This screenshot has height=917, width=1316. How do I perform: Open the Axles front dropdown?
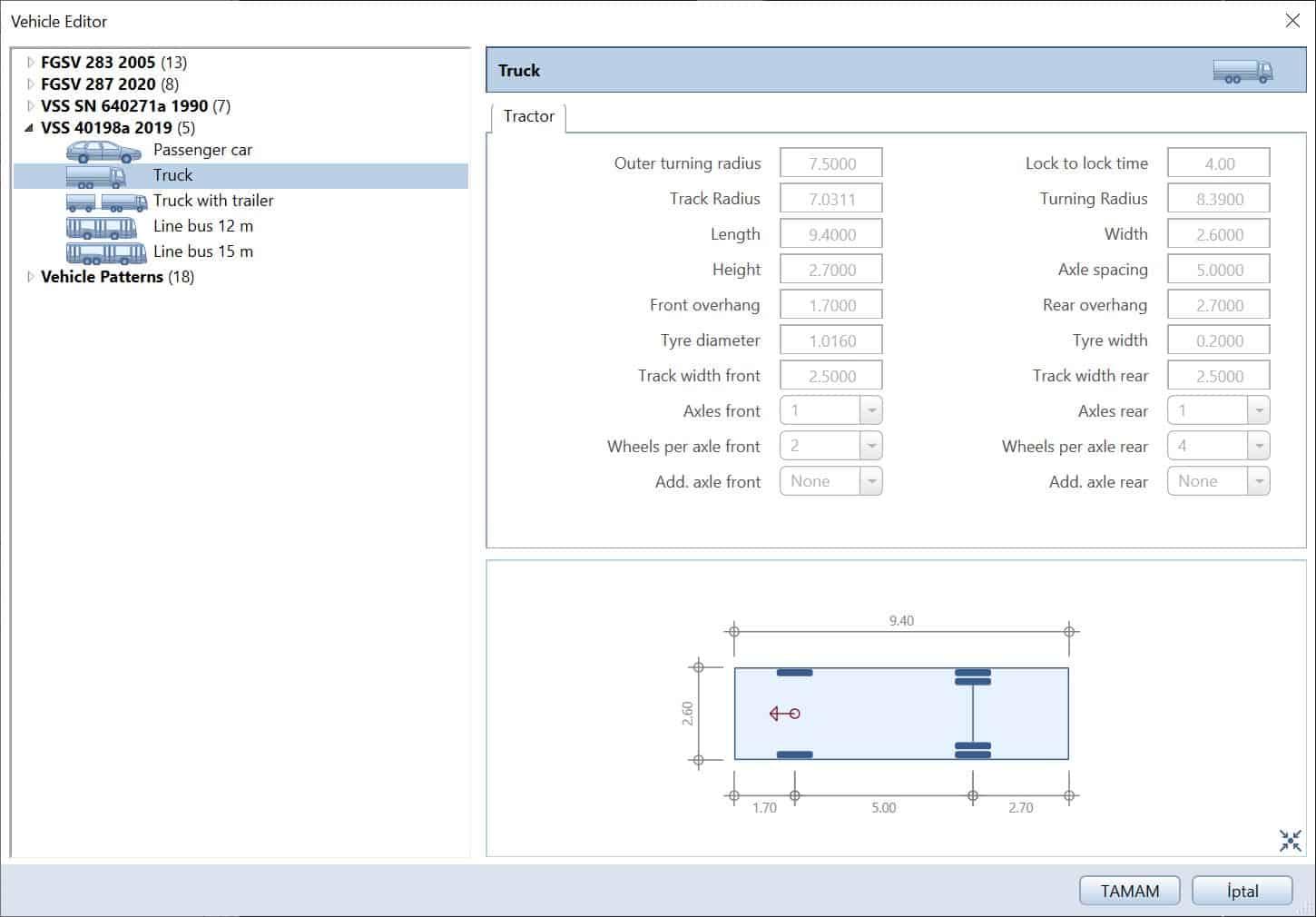[870, 411]
